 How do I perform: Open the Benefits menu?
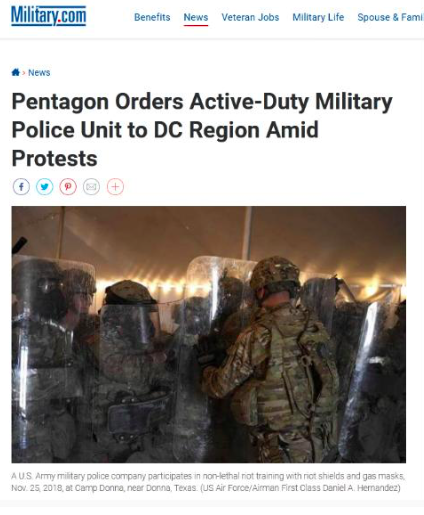pyautogui.click(x=152, y=17)
